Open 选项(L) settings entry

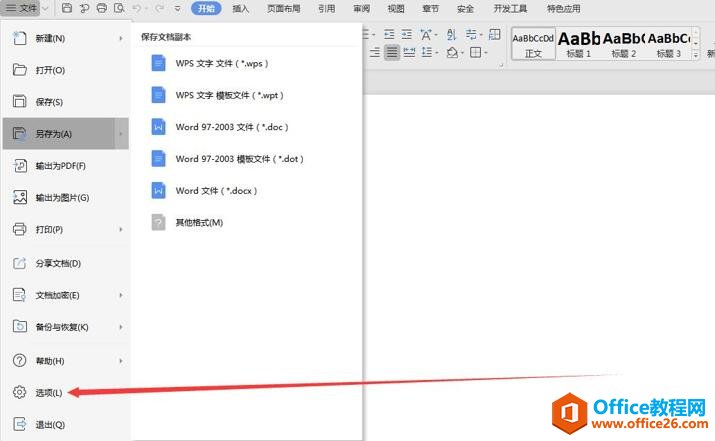(x=66, y=392)
